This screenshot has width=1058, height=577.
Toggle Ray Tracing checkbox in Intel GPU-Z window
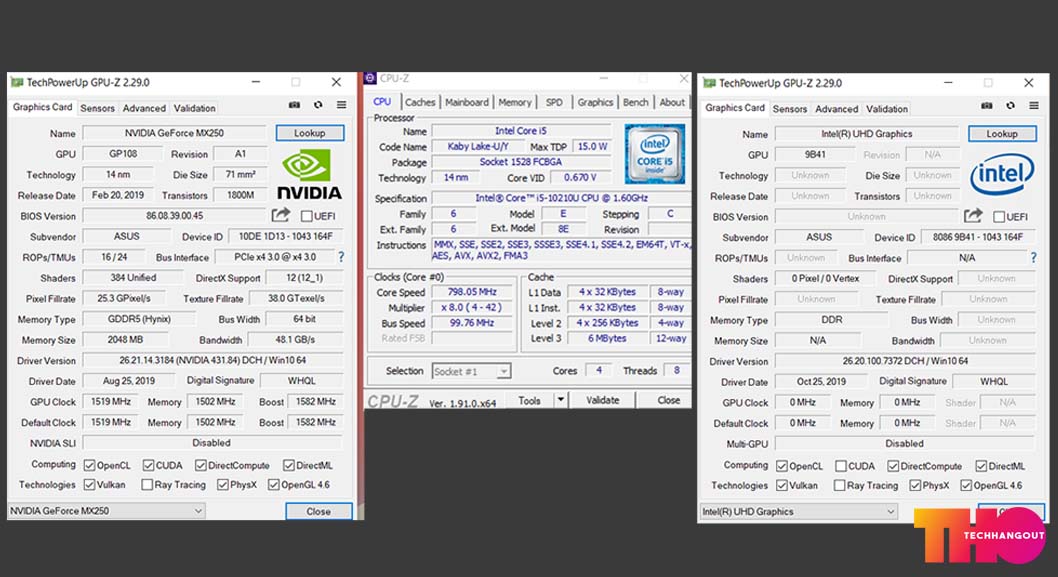839,485
